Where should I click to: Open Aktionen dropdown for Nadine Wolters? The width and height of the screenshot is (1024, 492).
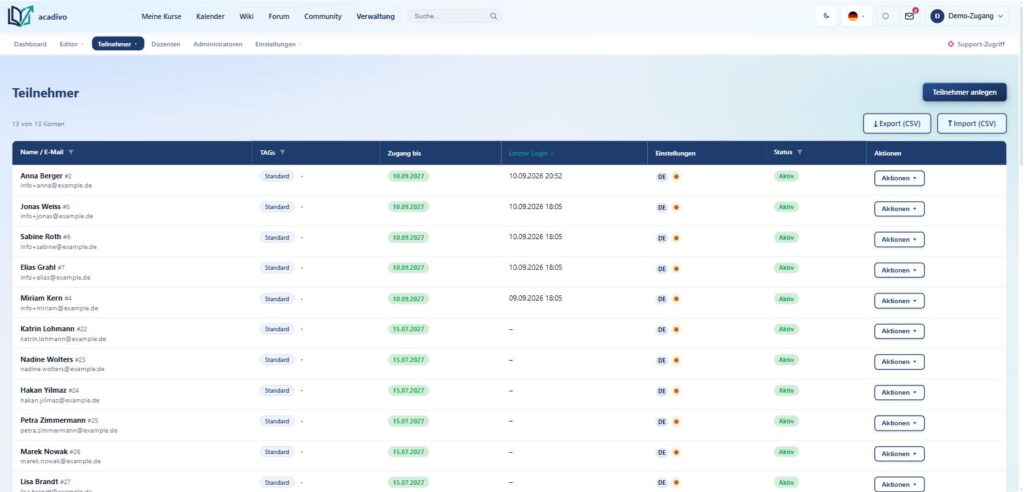click(899, 362)
